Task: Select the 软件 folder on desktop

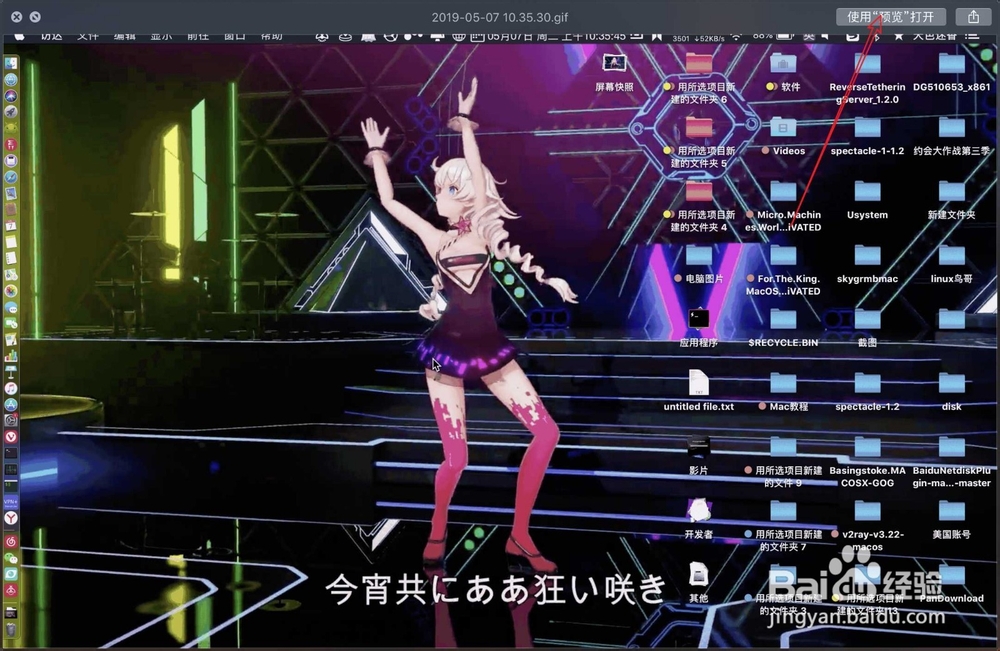Action: pyautogui.click(x=783, y=72)
